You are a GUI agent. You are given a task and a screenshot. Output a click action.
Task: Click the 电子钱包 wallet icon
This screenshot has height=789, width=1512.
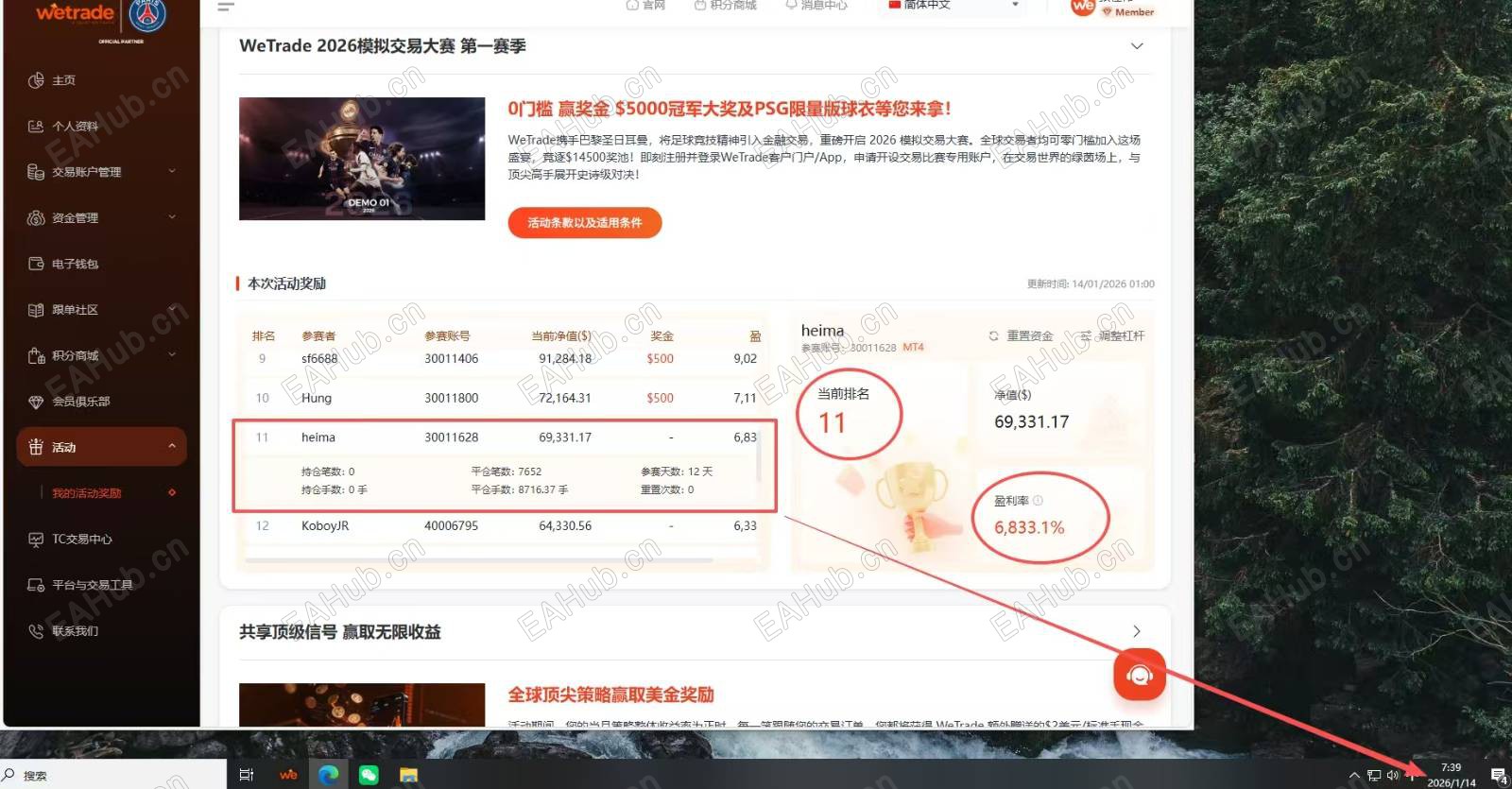click(x=36, y=264)
